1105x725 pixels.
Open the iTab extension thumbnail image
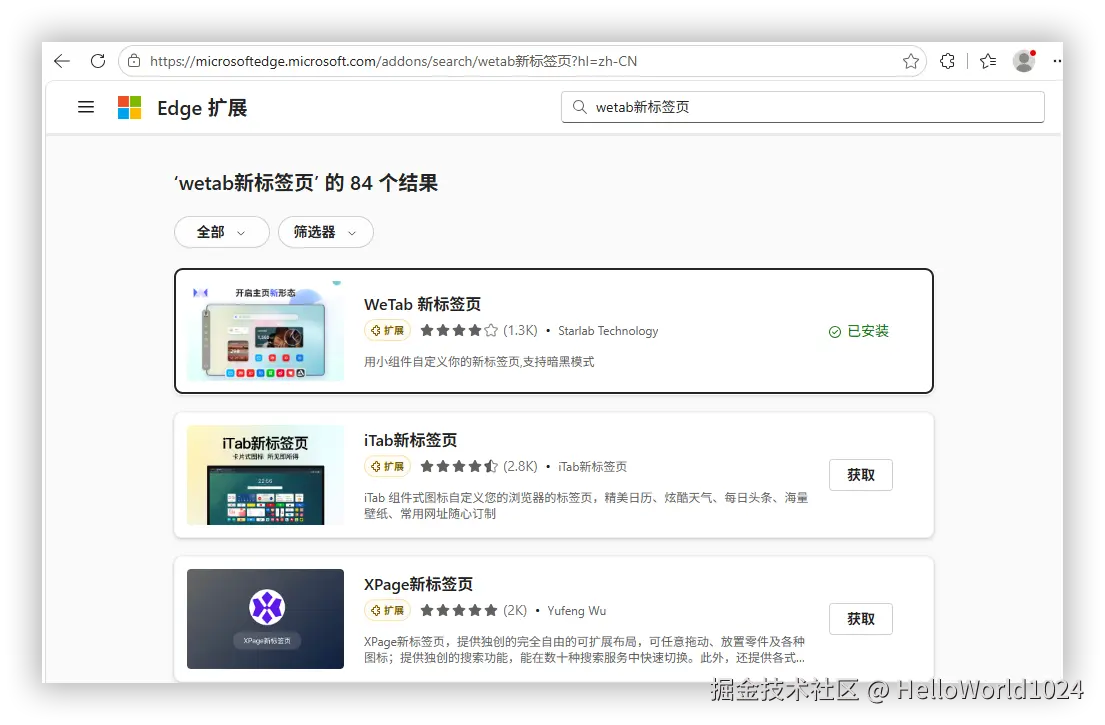(x=266, y=475)
